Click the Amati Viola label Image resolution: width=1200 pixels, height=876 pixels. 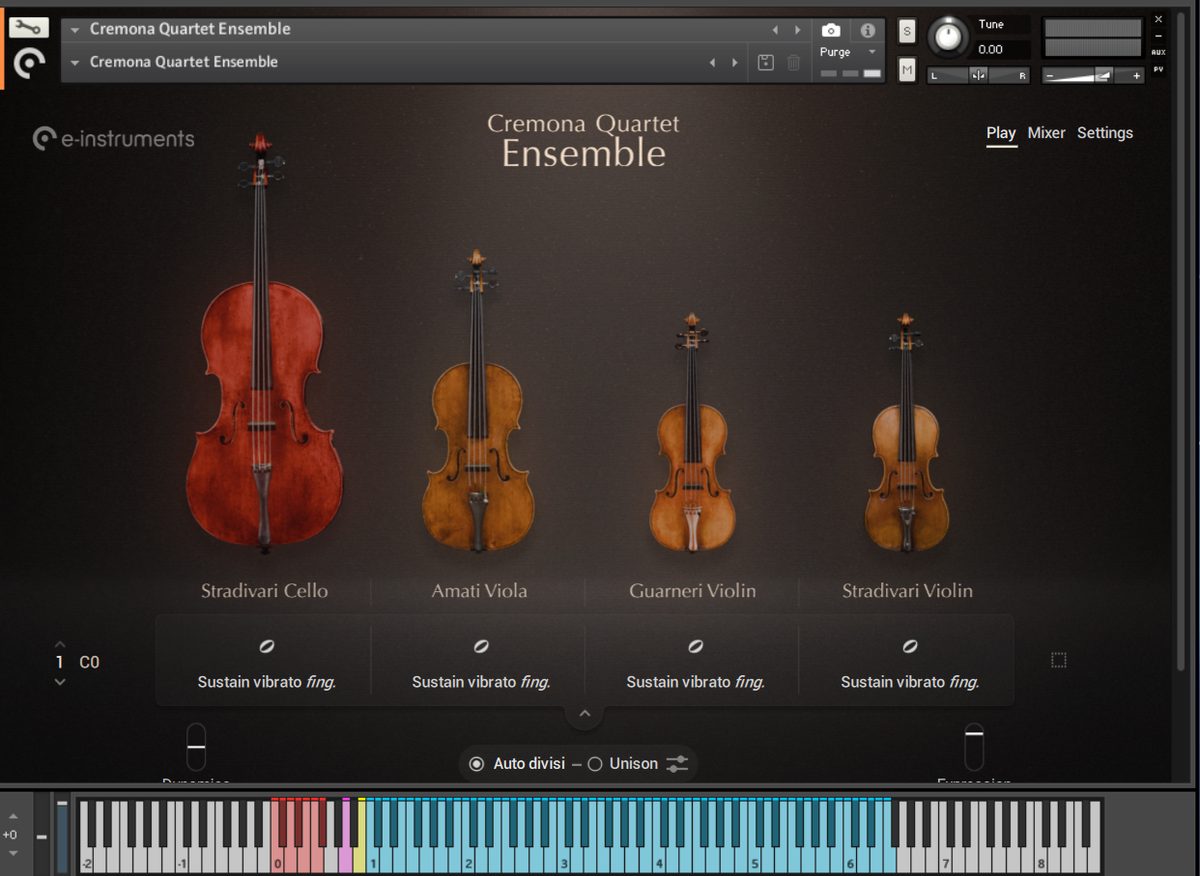[x=479, y=591]
